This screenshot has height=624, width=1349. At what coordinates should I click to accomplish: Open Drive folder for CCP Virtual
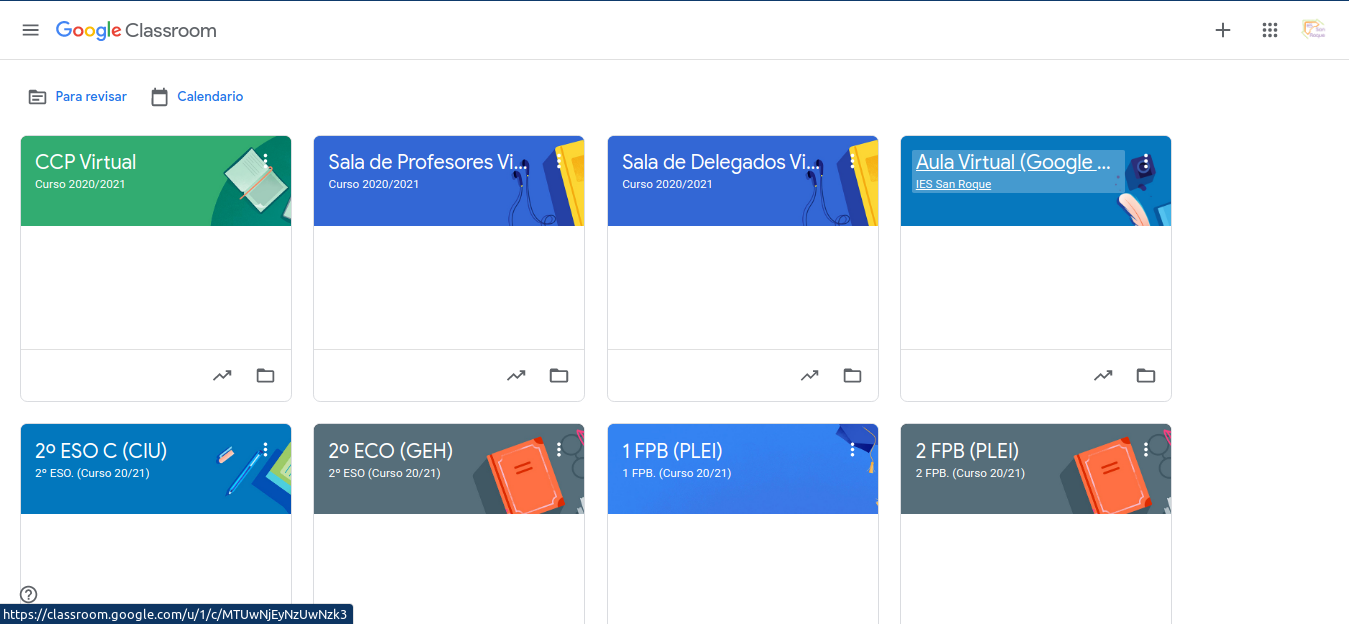coord(265,376)
